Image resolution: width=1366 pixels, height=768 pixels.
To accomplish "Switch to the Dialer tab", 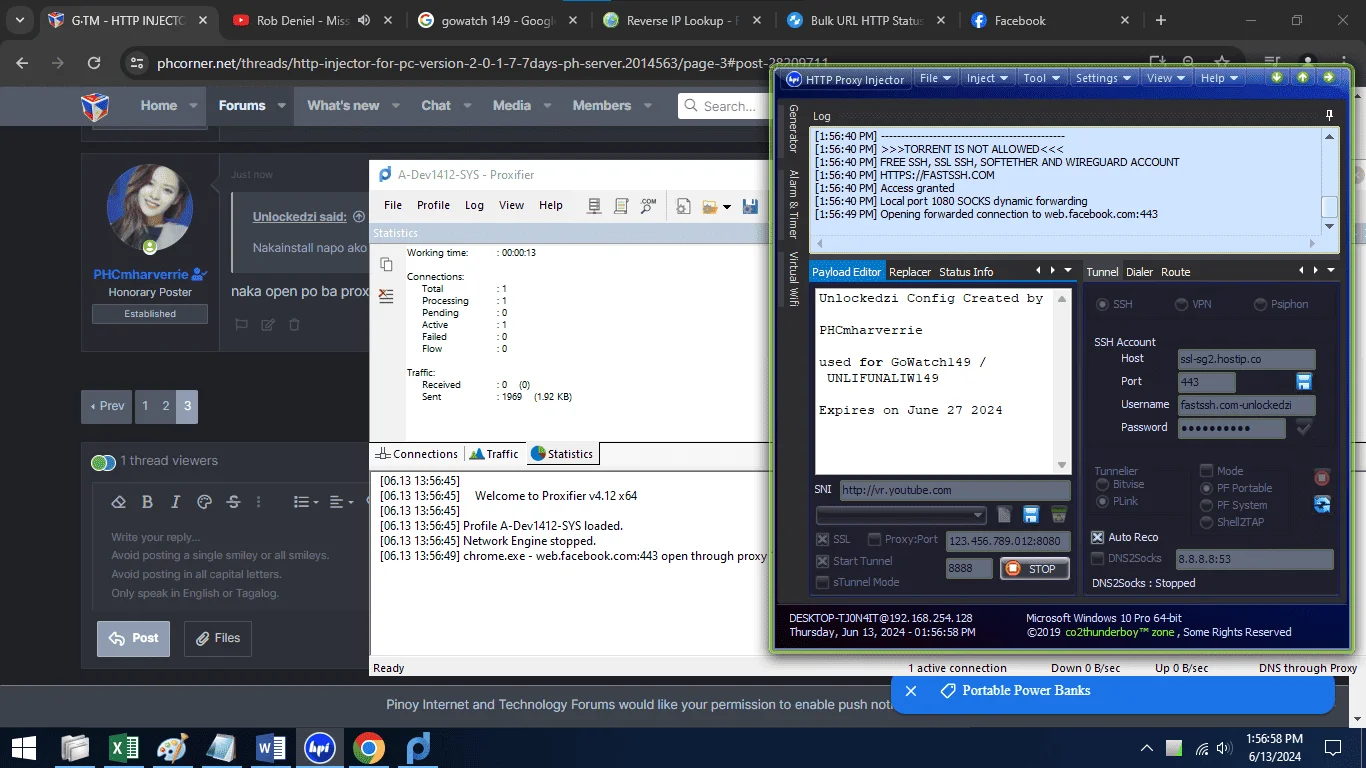I will [1139, 272].
